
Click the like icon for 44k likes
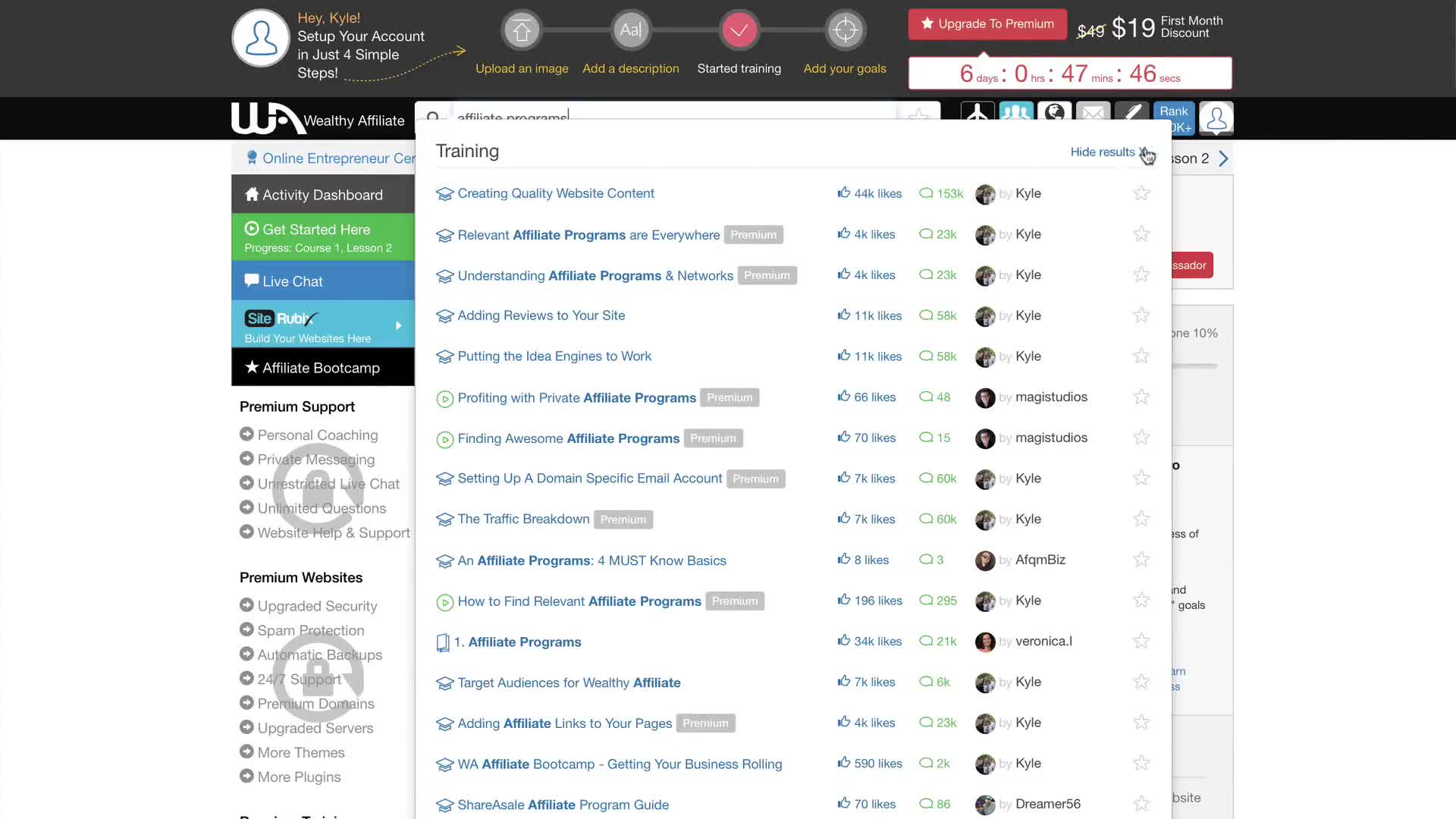point(843,193)
